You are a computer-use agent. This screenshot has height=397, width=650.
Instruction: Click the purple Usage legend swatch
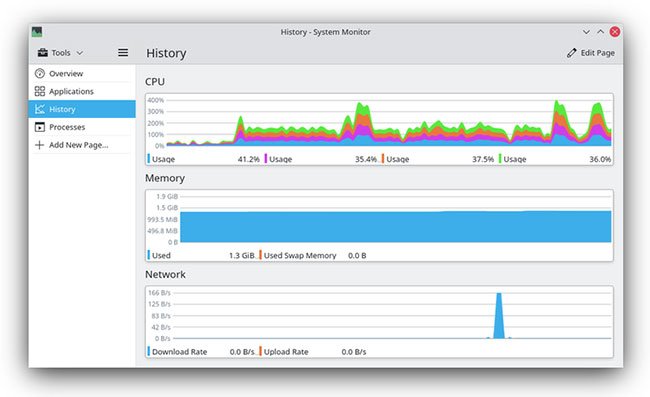point(266,159)
